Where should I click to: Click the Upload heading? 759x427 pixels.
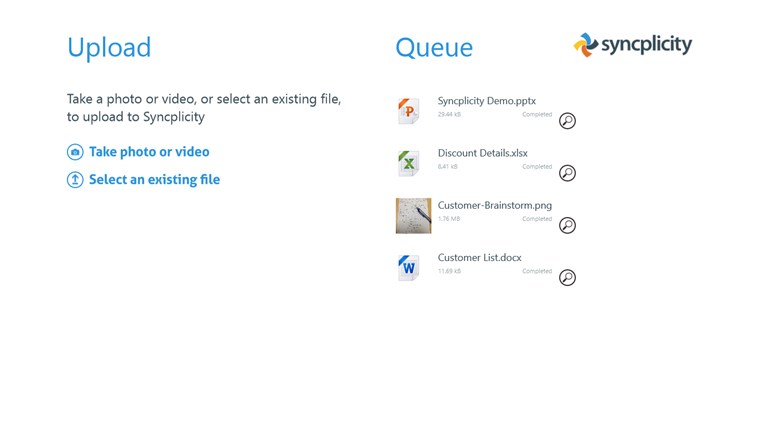coord(109,48)
